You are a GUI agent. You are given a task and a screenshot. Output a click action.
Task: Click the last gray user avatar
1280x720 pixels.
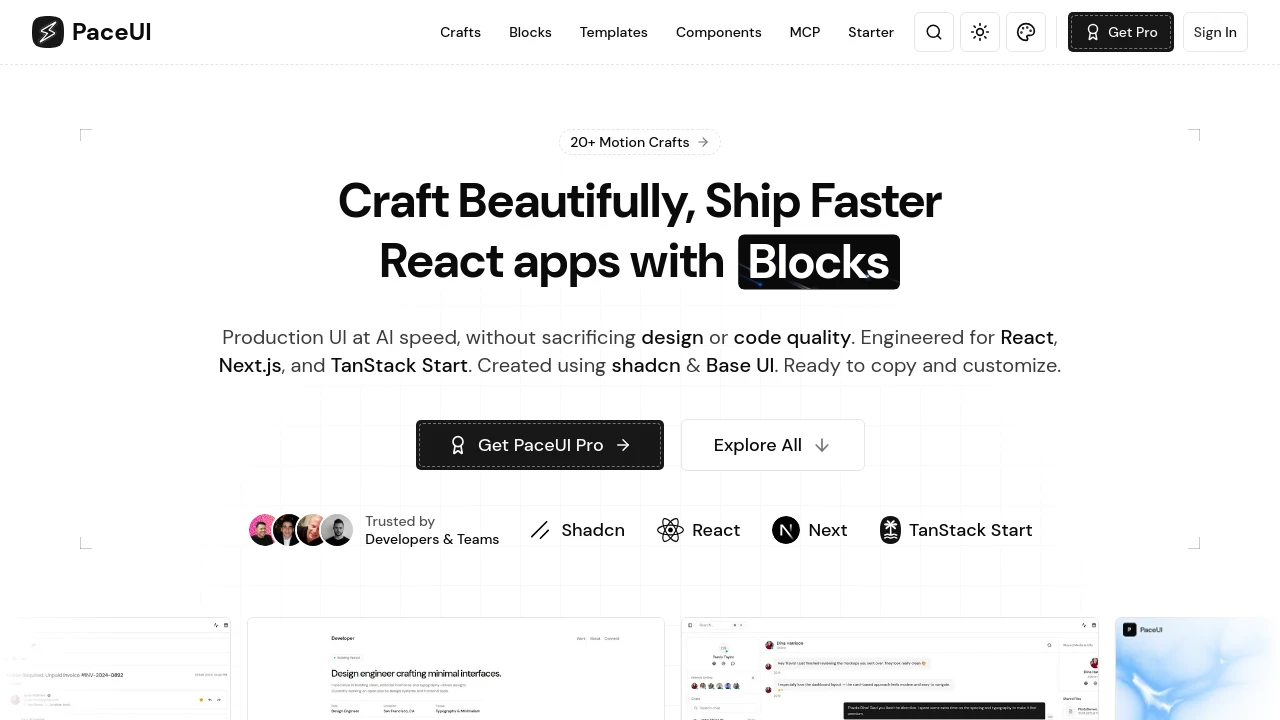pos(338,530)
